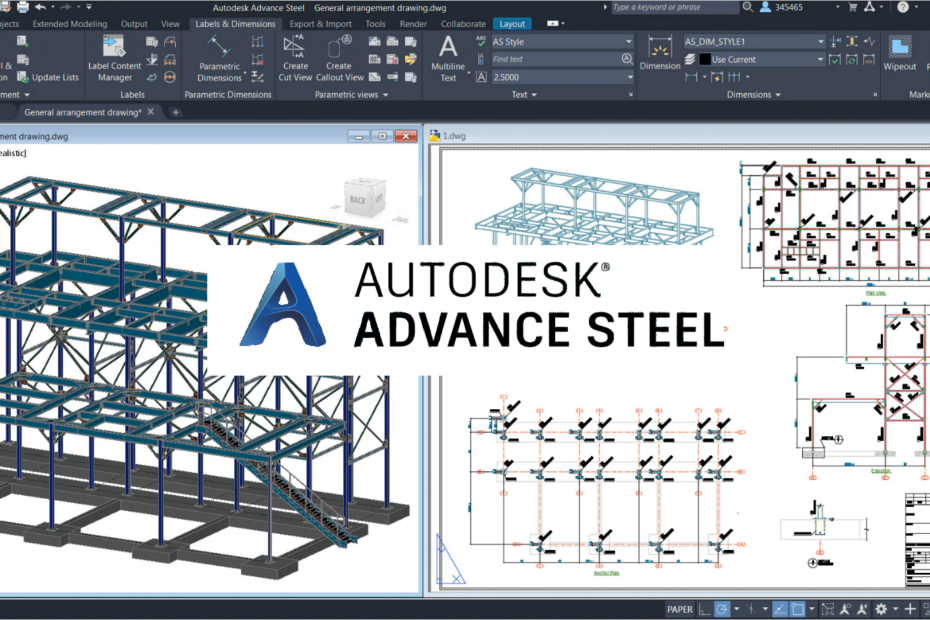The height and width of the screenshot is (620, 930).
Task: Click the linear dimension icon below Use Current
Action: click(691, 77)
